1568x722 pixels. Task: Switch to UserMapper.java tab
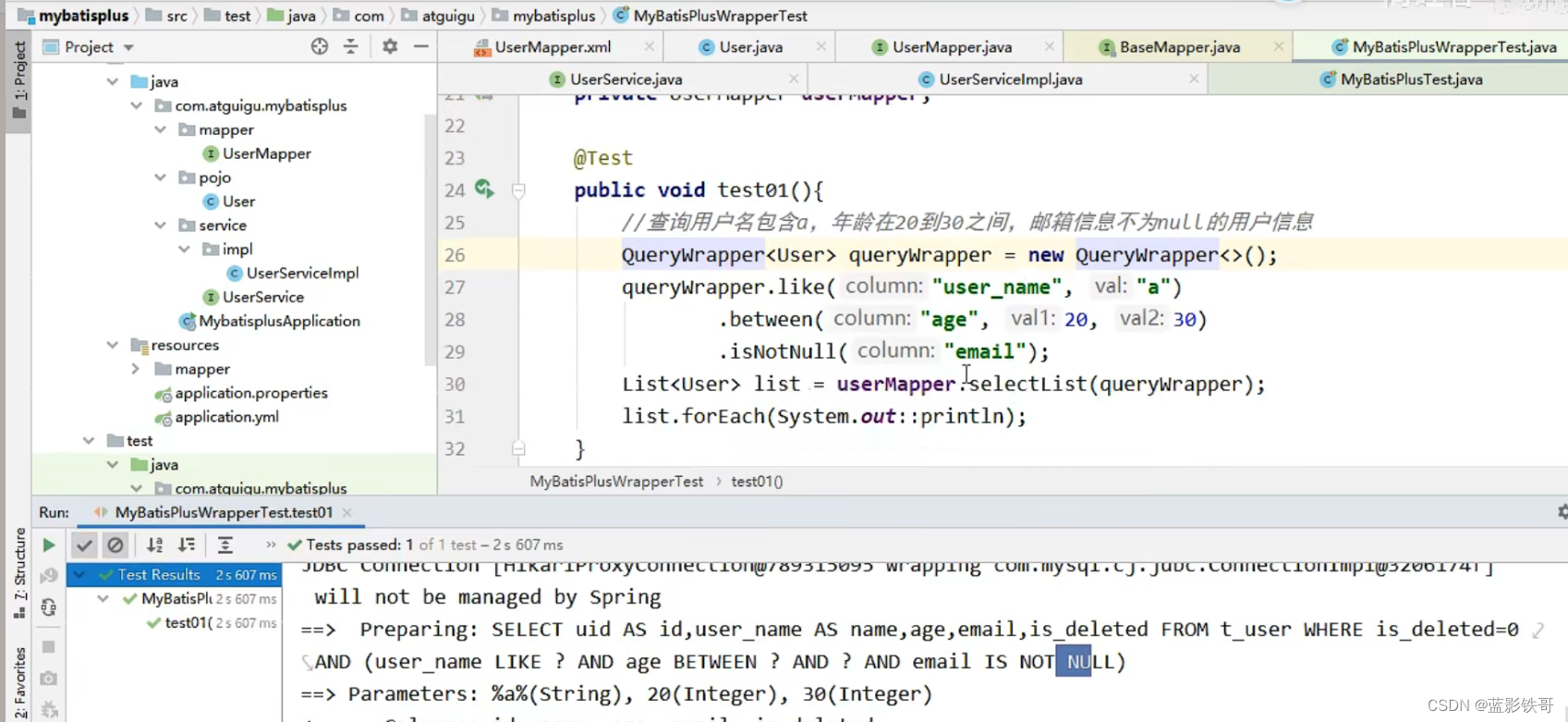(952, 47)
